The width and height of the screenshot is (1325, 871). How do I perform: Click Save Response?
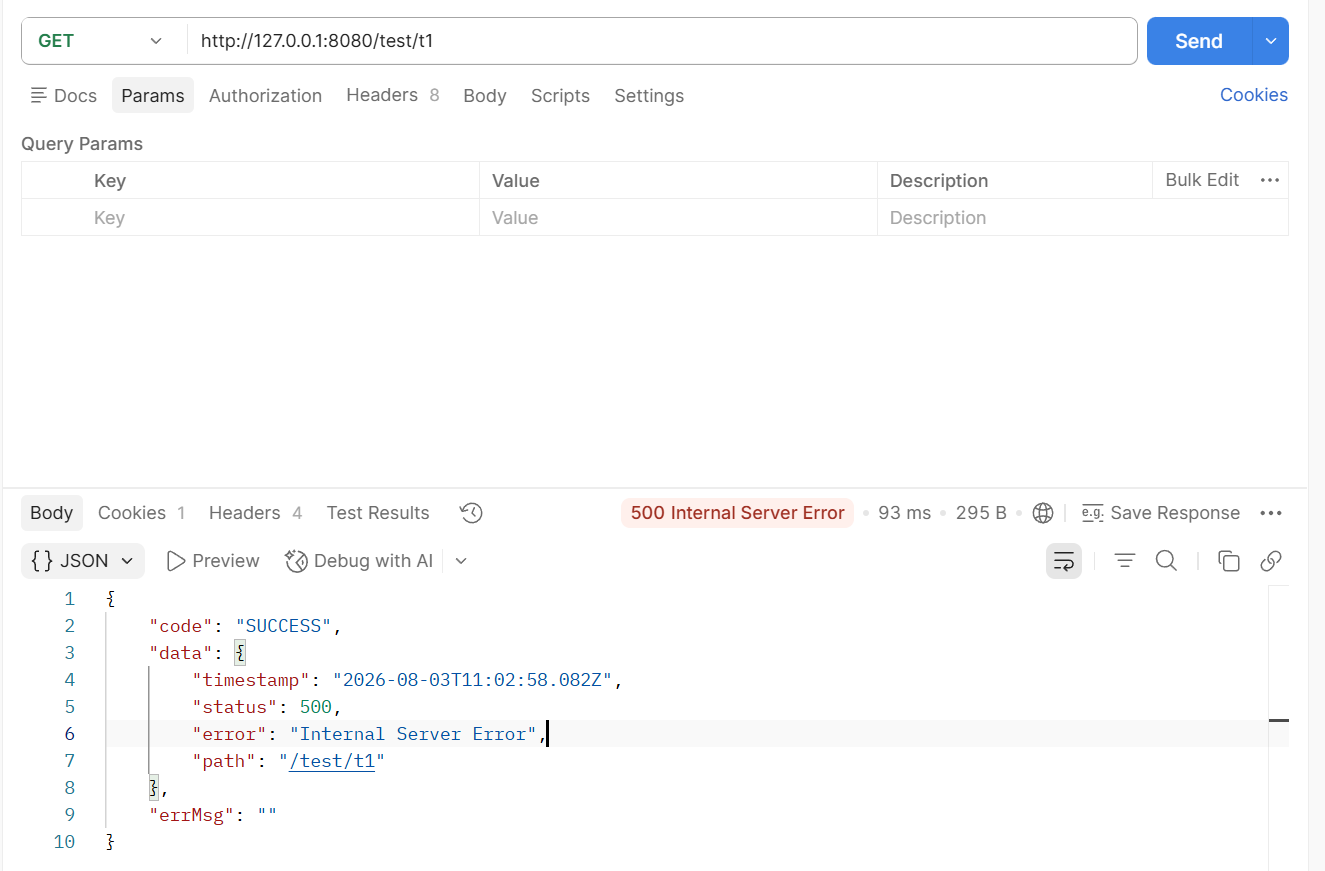tap(1161, 513)
